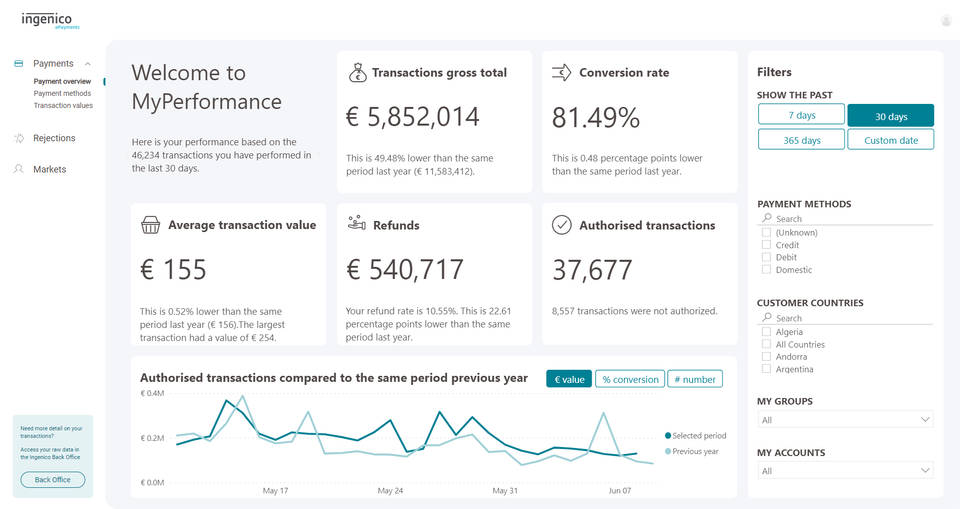
Task: Click the Refunds hand-coins icon
Action: pyautogui.click(x=356, y=223)
